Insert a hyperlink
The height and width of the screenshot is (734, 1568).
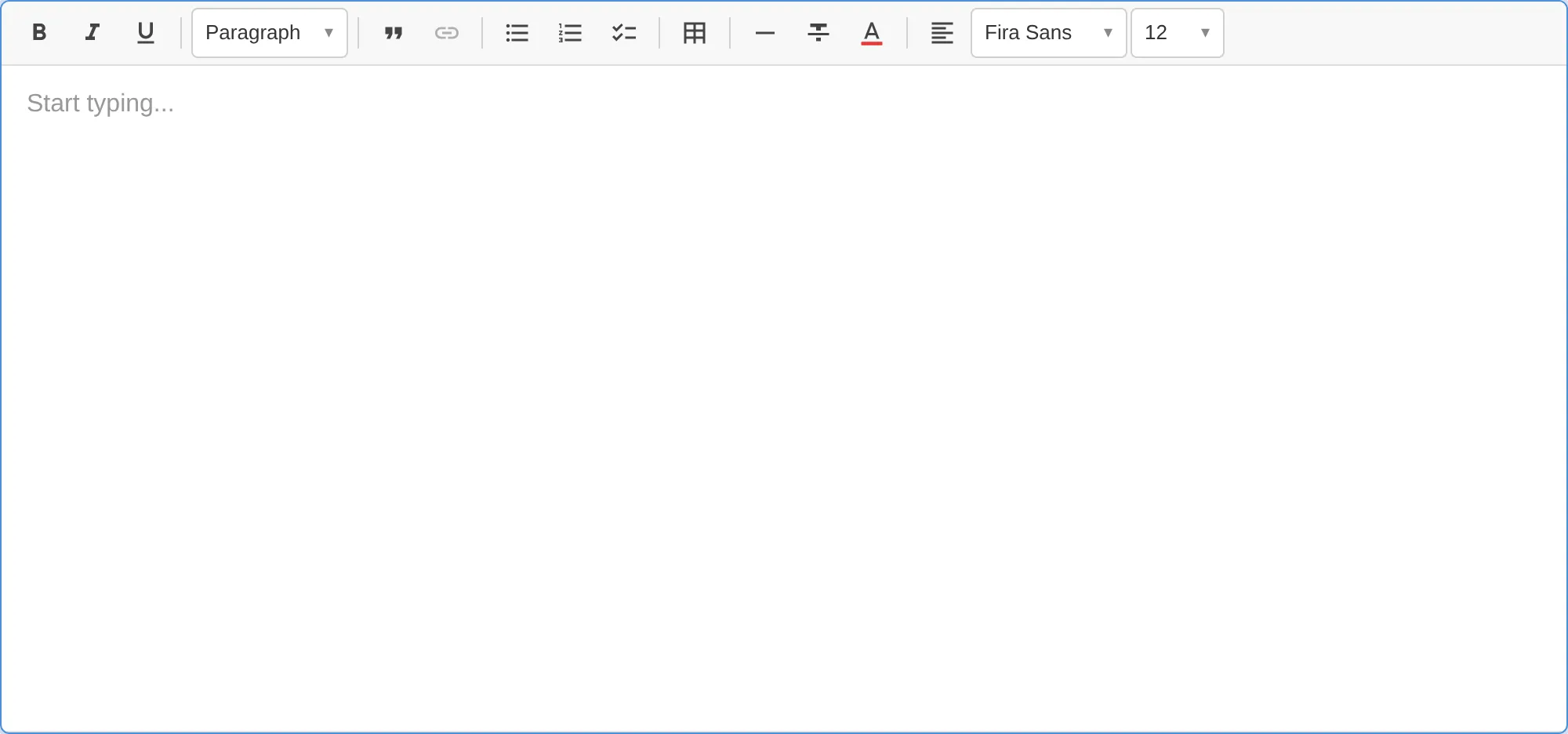point(447,33)
